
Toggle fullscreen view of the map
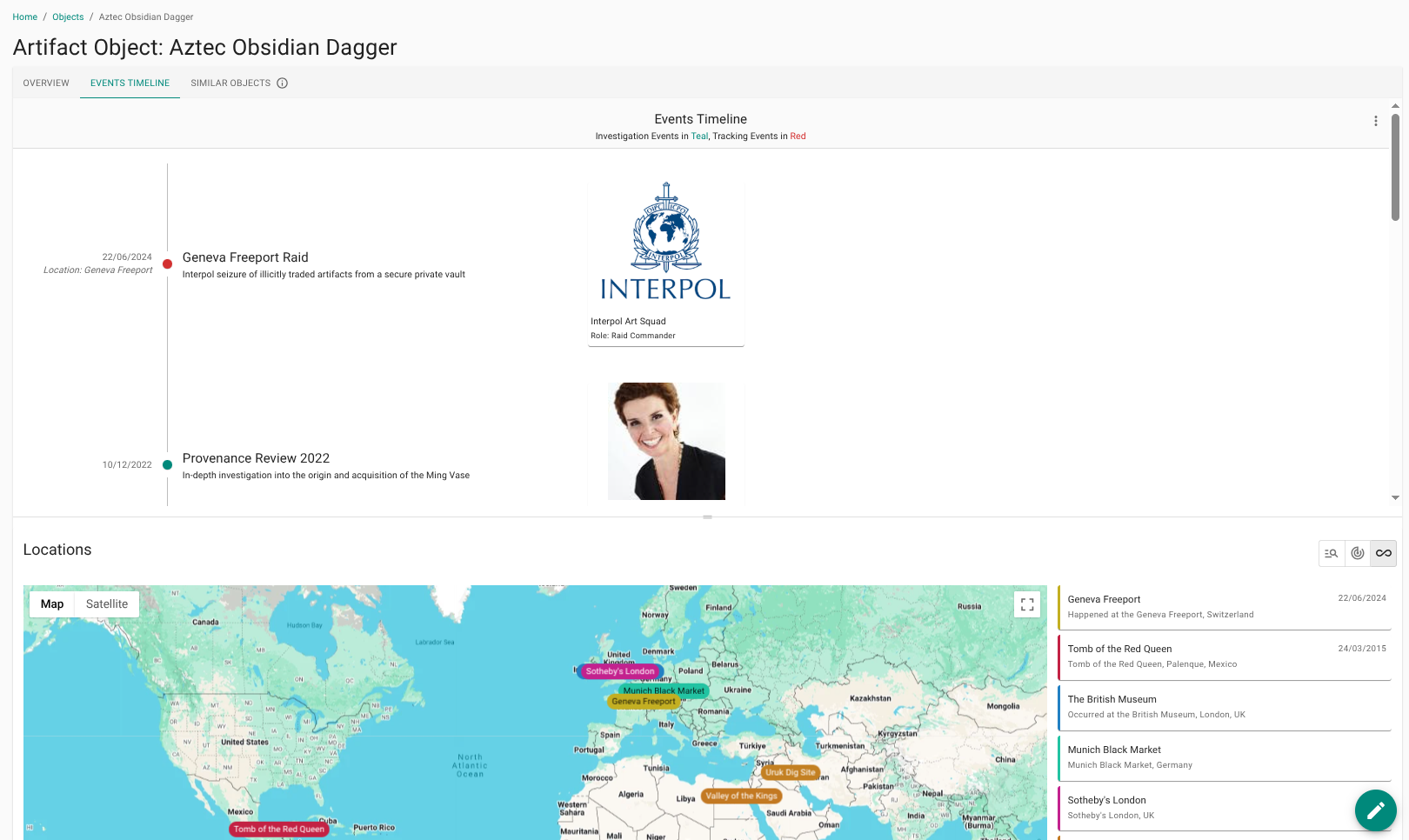(x=1027, y=604)
